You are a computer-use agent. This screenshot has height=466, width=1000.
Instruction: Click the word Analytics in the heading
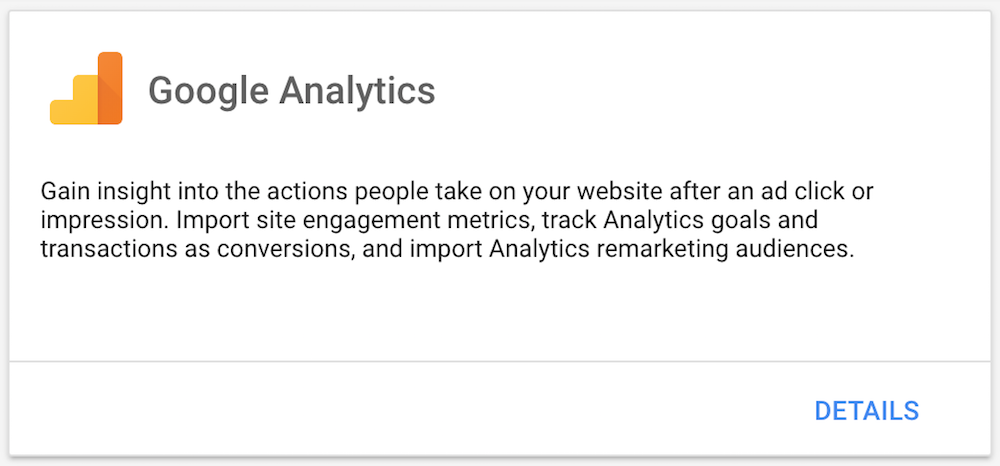click(x=357, y=91)
